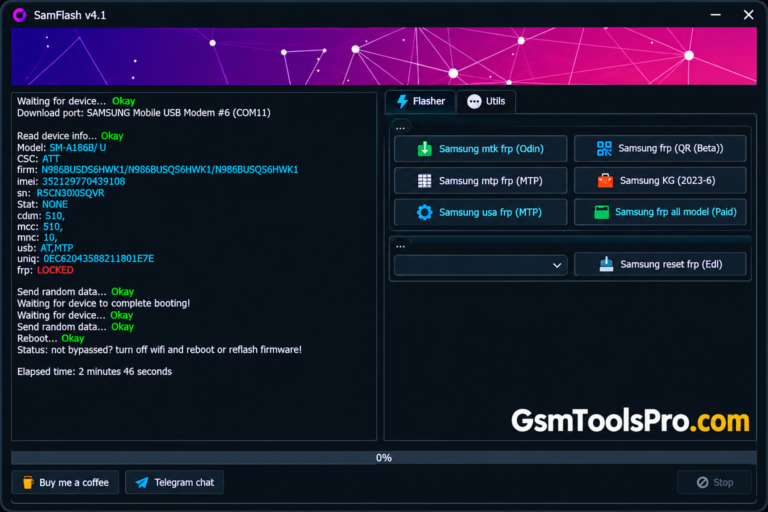Click the Stop prohibition icon
Image resolution: width=768 pixels, height=512 pixels.
[702, 483]
